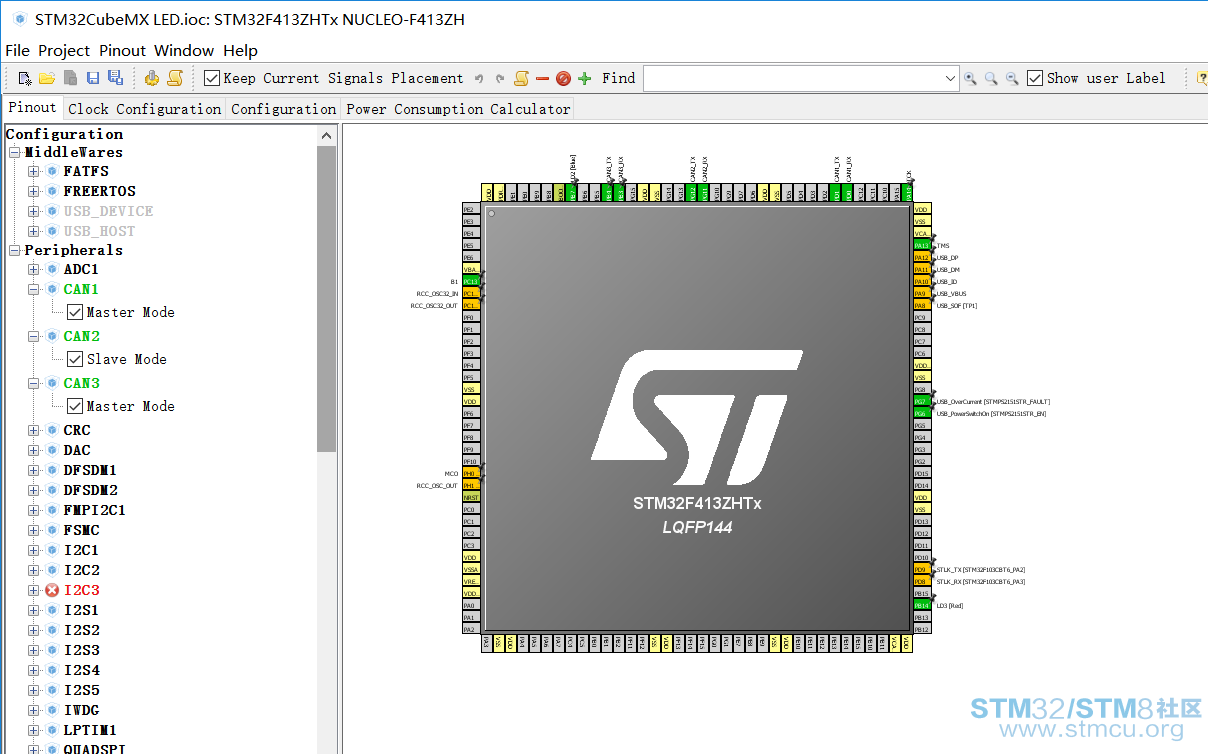Open the Help menu
This screenshot has width=1208, height=754.
pos(240,50)
